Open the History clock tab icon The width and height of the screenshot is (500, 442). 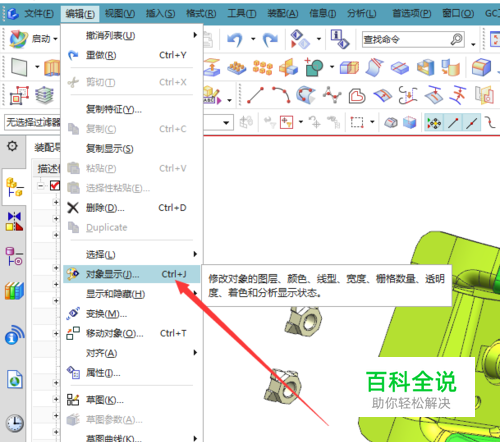tap(14, 423)
